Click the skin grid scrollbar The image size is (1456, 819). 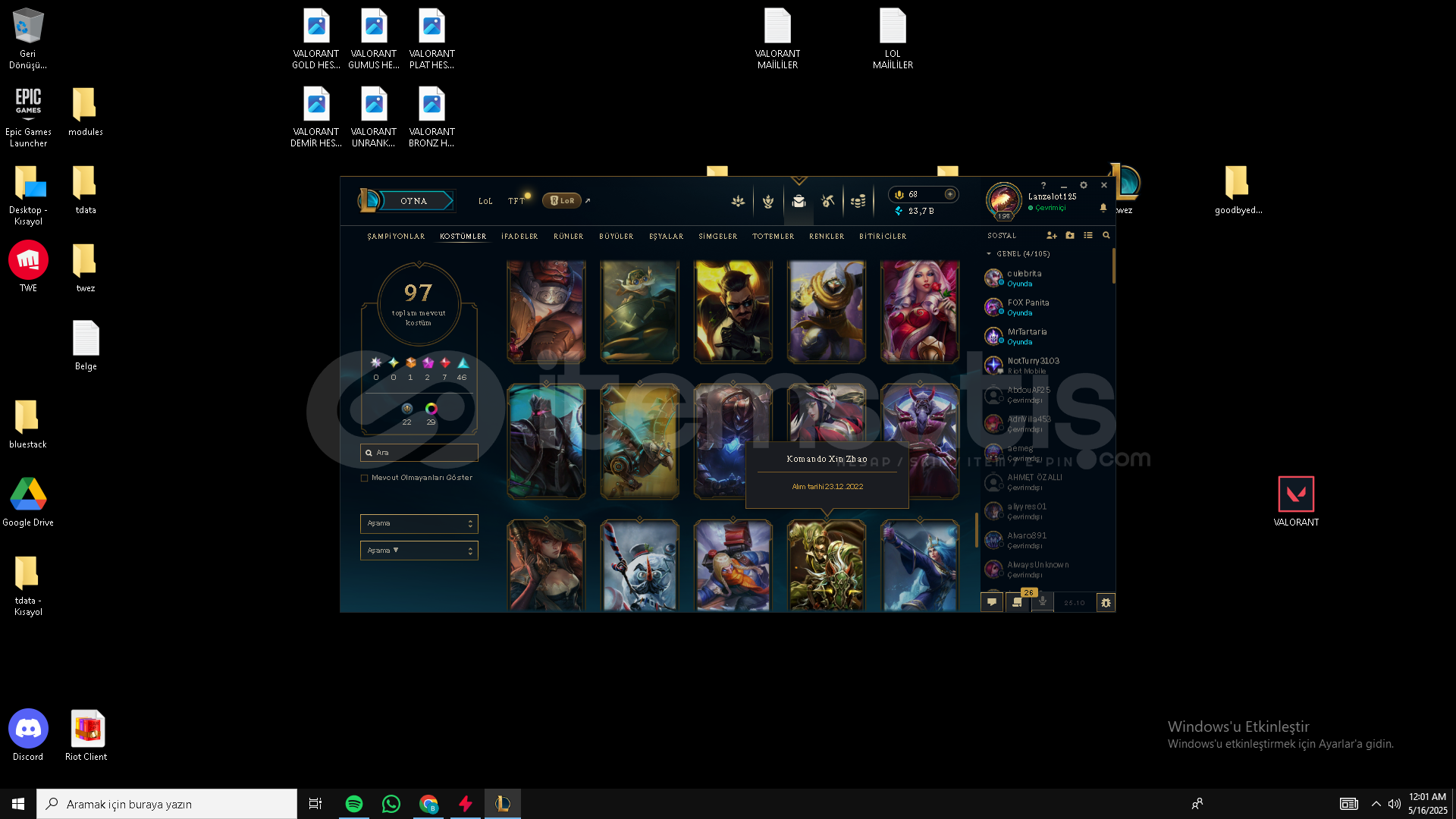tap(976, 530)
